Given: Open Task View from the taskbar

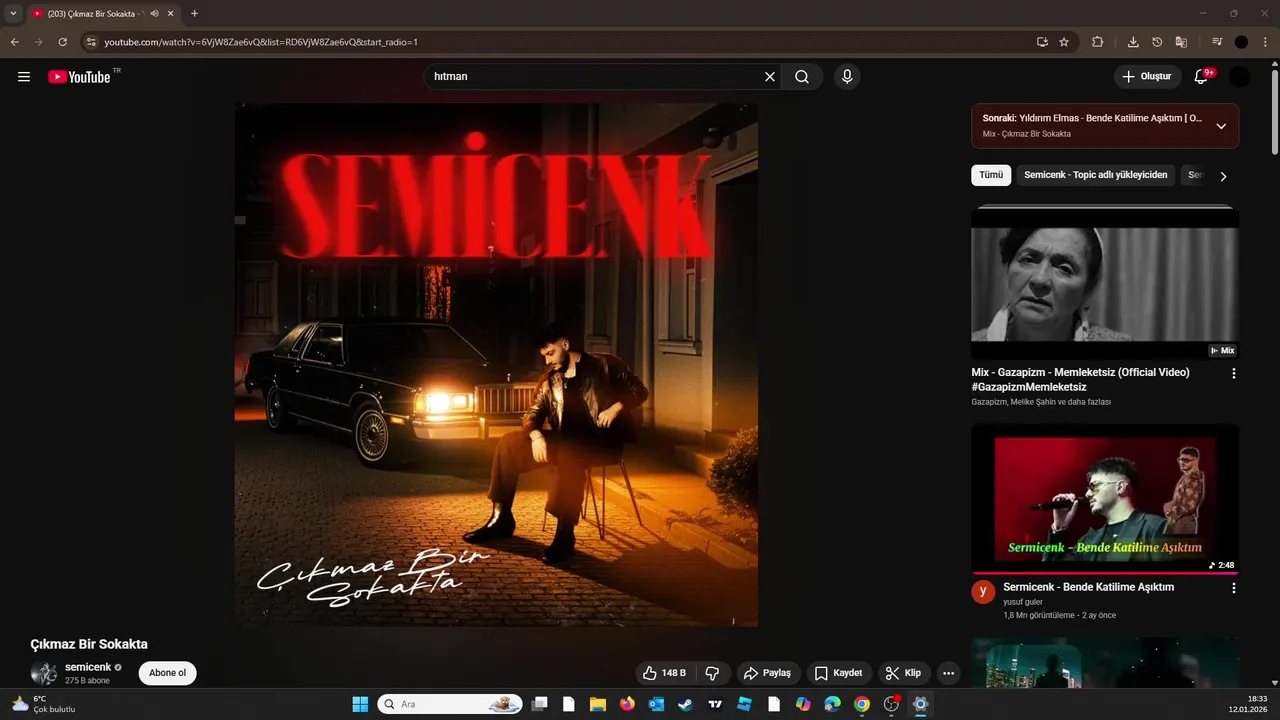Looking at the screenshot, I should [540, 704].
